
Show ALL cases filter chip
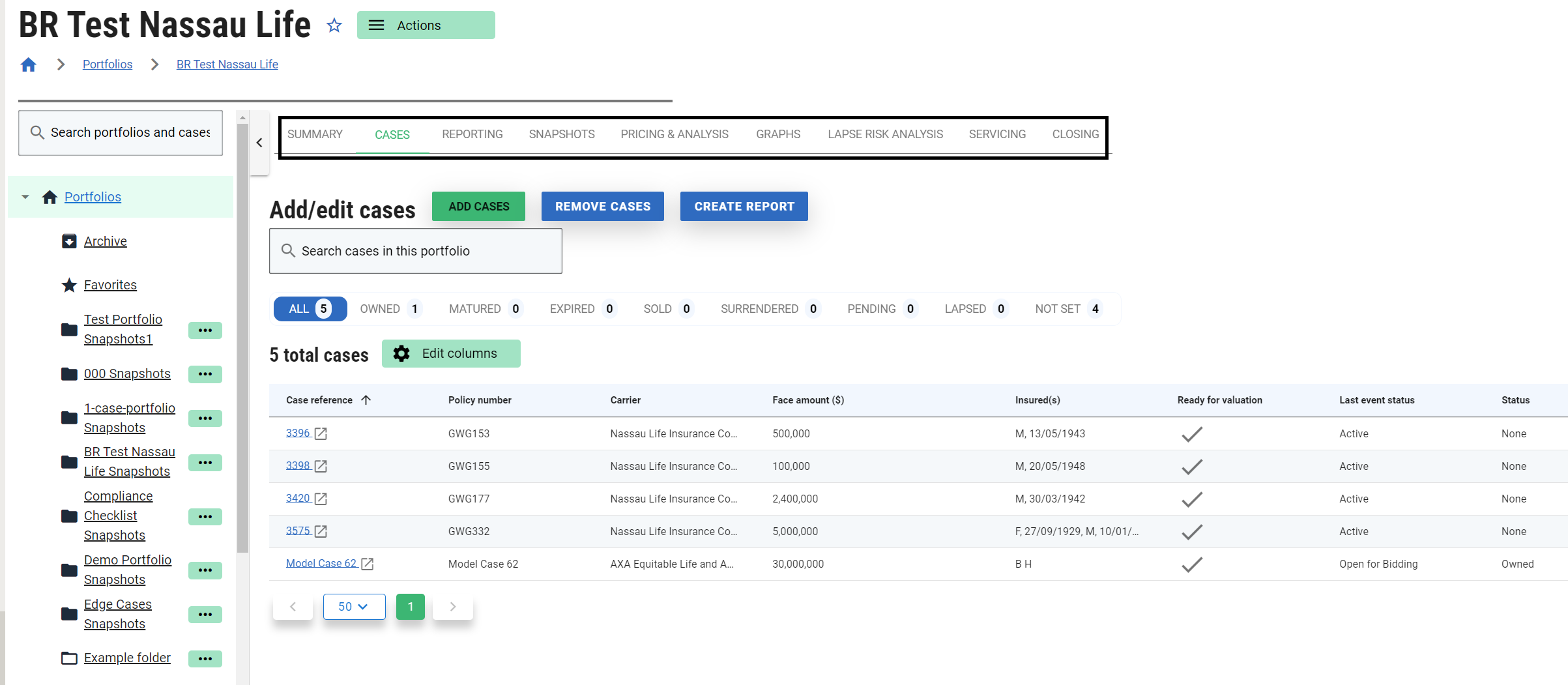310,309
